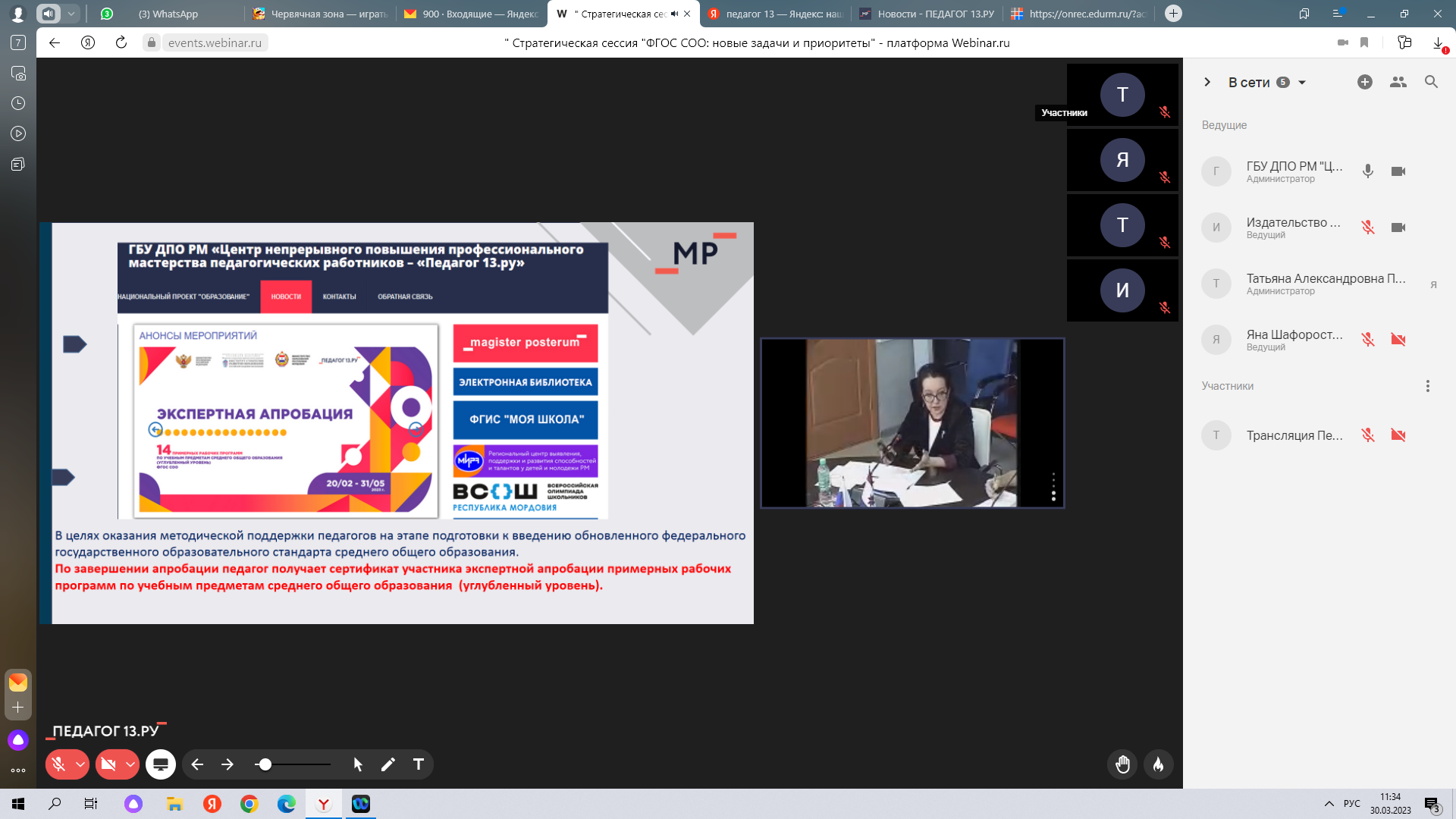Select the text annotation tool
This screenshot has width=1456, height=819.
(x=418, y=764)
